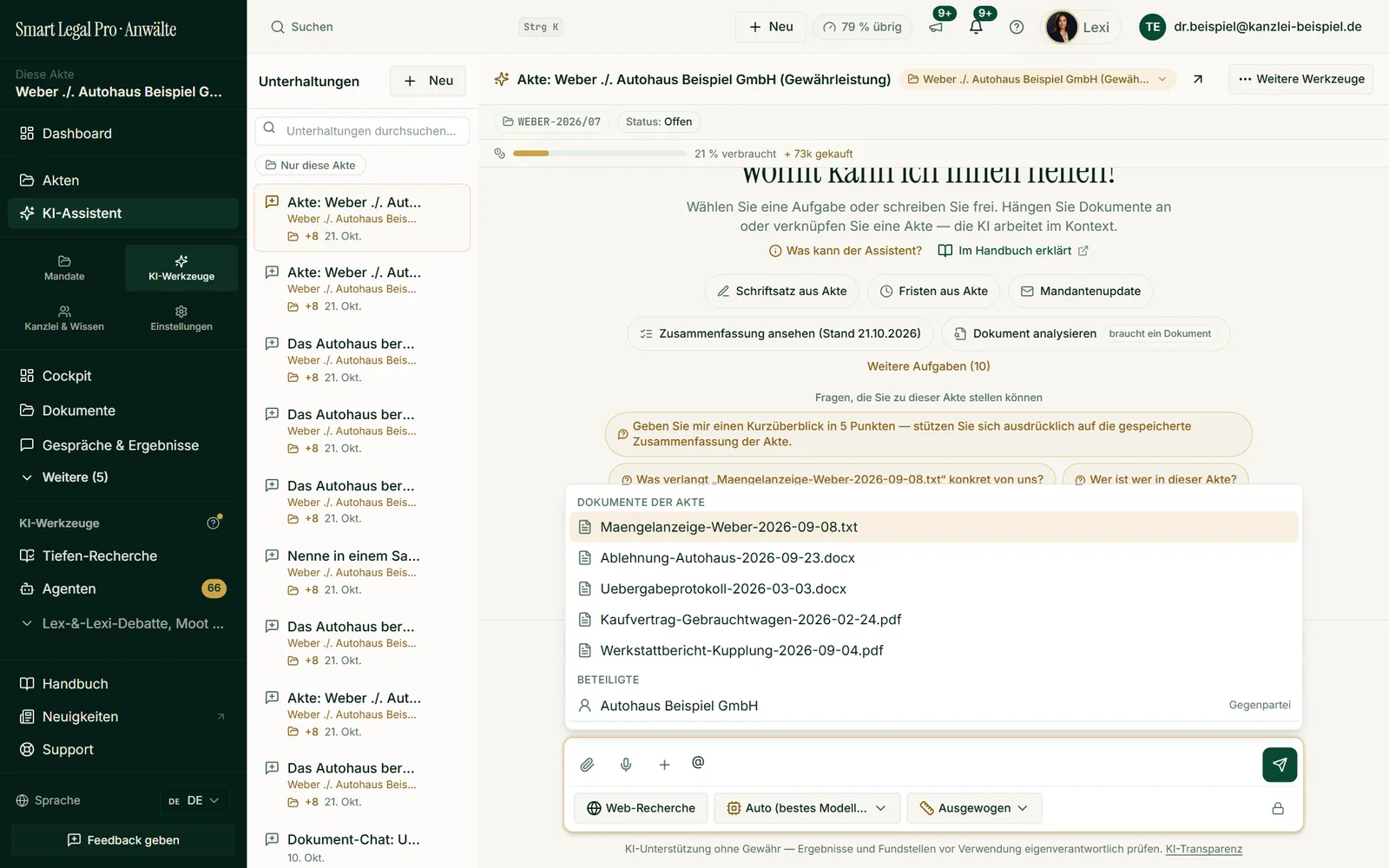Viewport: 1389px width, 868px height.
Task: Open Weber ./. Autohaus case selector dropdown
Action: tap(1037, 79)
